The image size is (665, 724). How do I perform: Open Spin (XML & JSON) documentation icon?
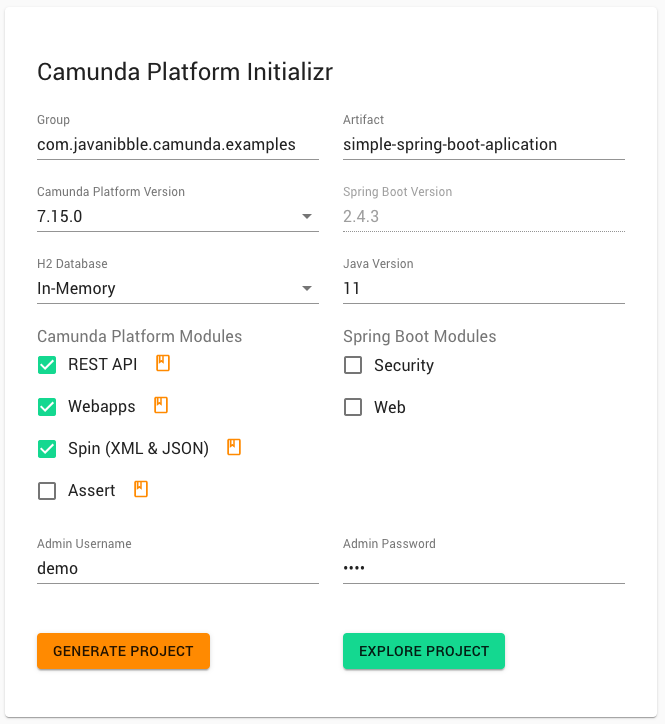pos(234,447)
